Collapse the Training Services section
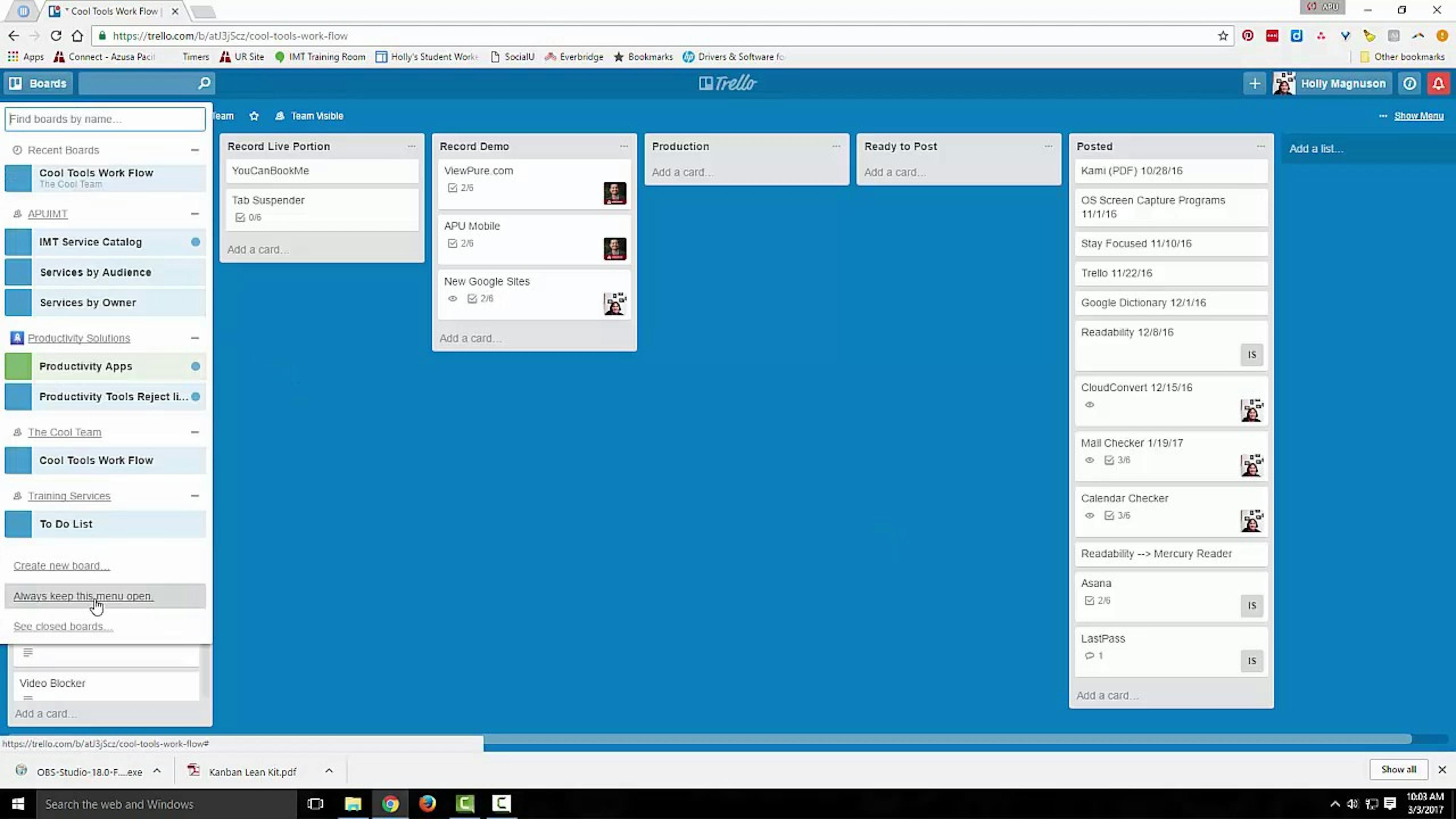Viewport: 1456px width, 819px height. (x=195, y=496)
